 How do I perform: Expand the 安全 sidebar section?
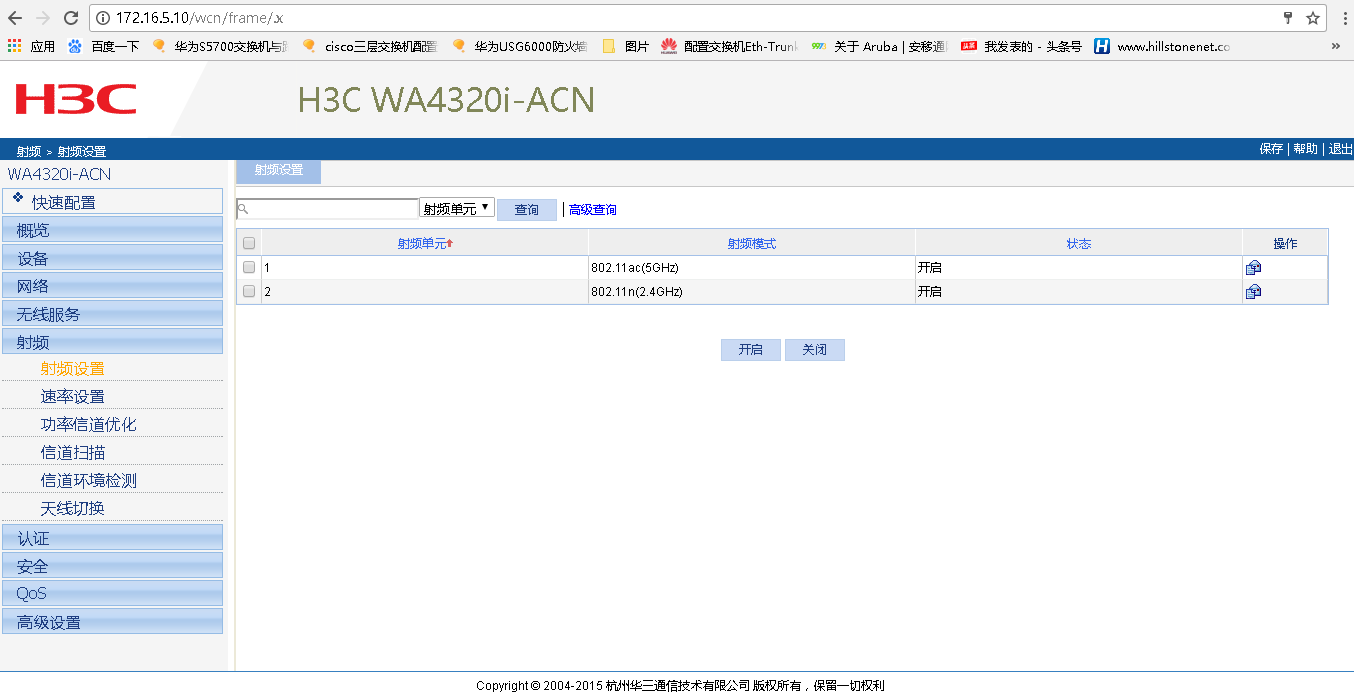click(x=112, y=565)
